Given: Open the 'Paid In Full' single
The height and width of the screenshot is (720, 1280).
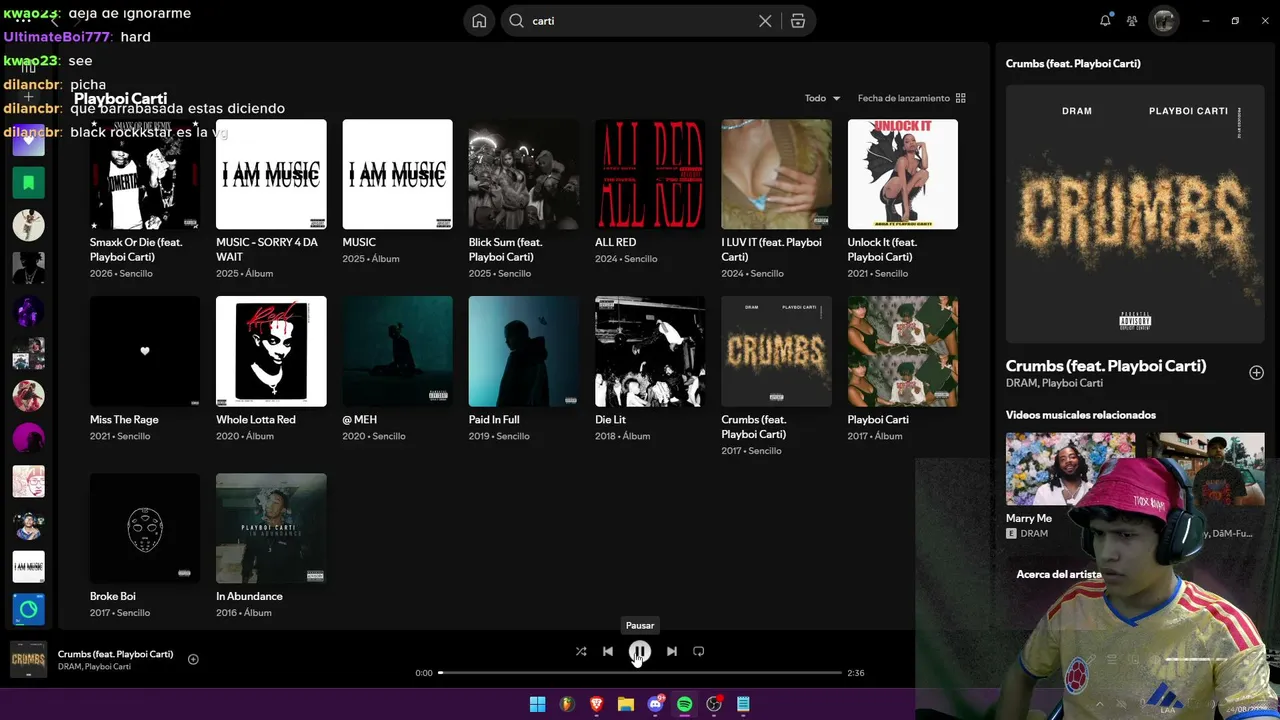Looking at the screenshot, I should (524, 351).
